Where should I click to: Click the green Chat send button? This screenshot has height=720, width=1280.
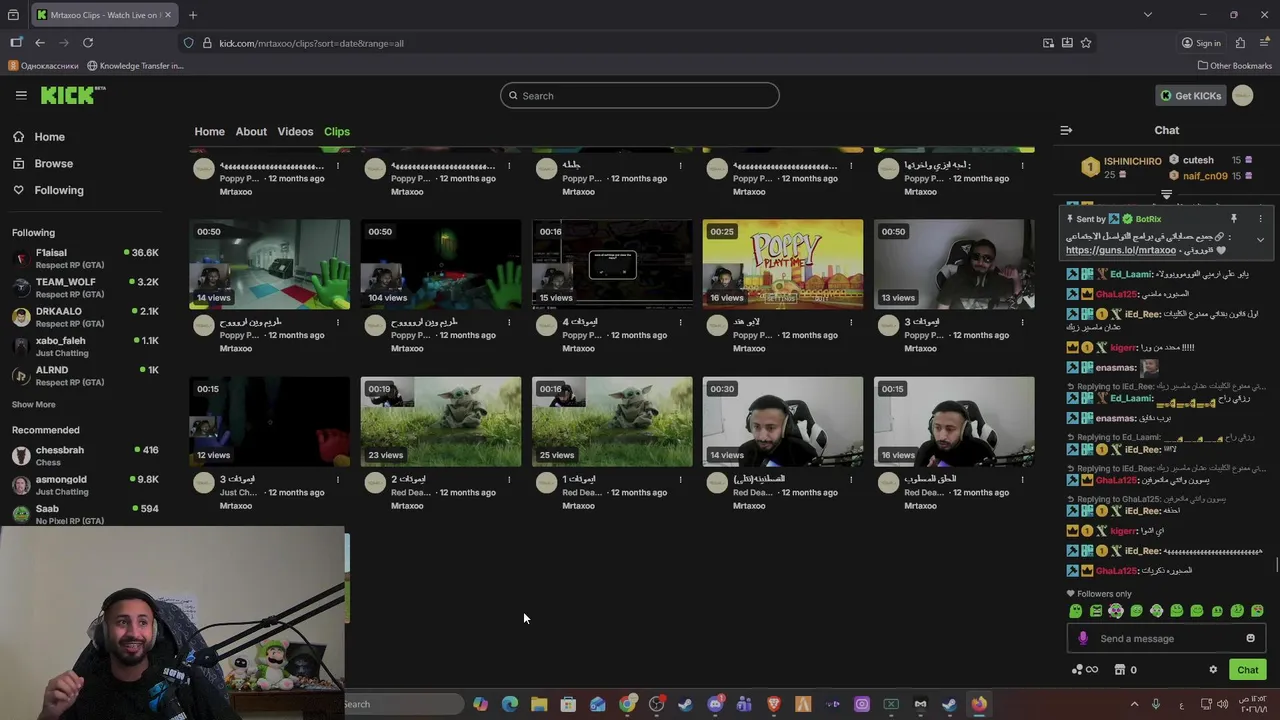(x=1247, y=670)
